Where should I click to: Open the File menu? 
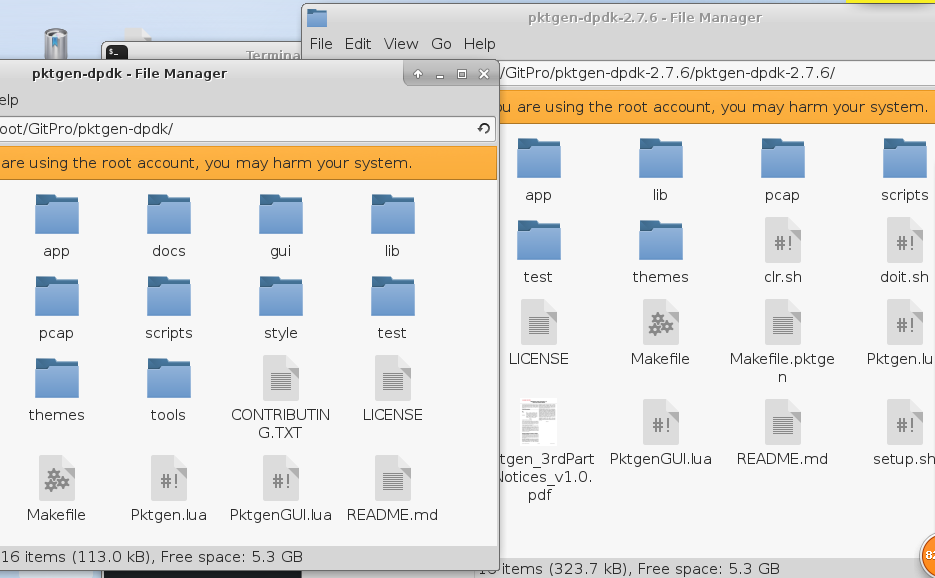point(321,44)
